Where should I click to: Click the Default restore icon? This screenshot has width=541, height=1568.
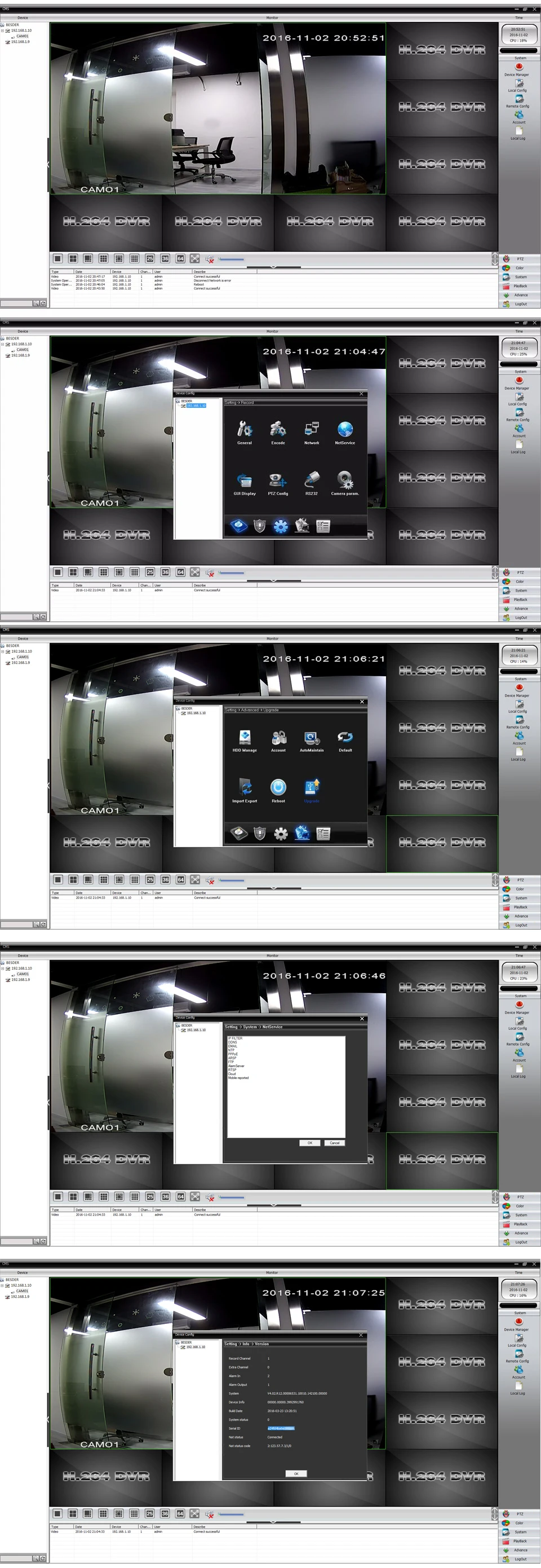[x=345, y=737]
